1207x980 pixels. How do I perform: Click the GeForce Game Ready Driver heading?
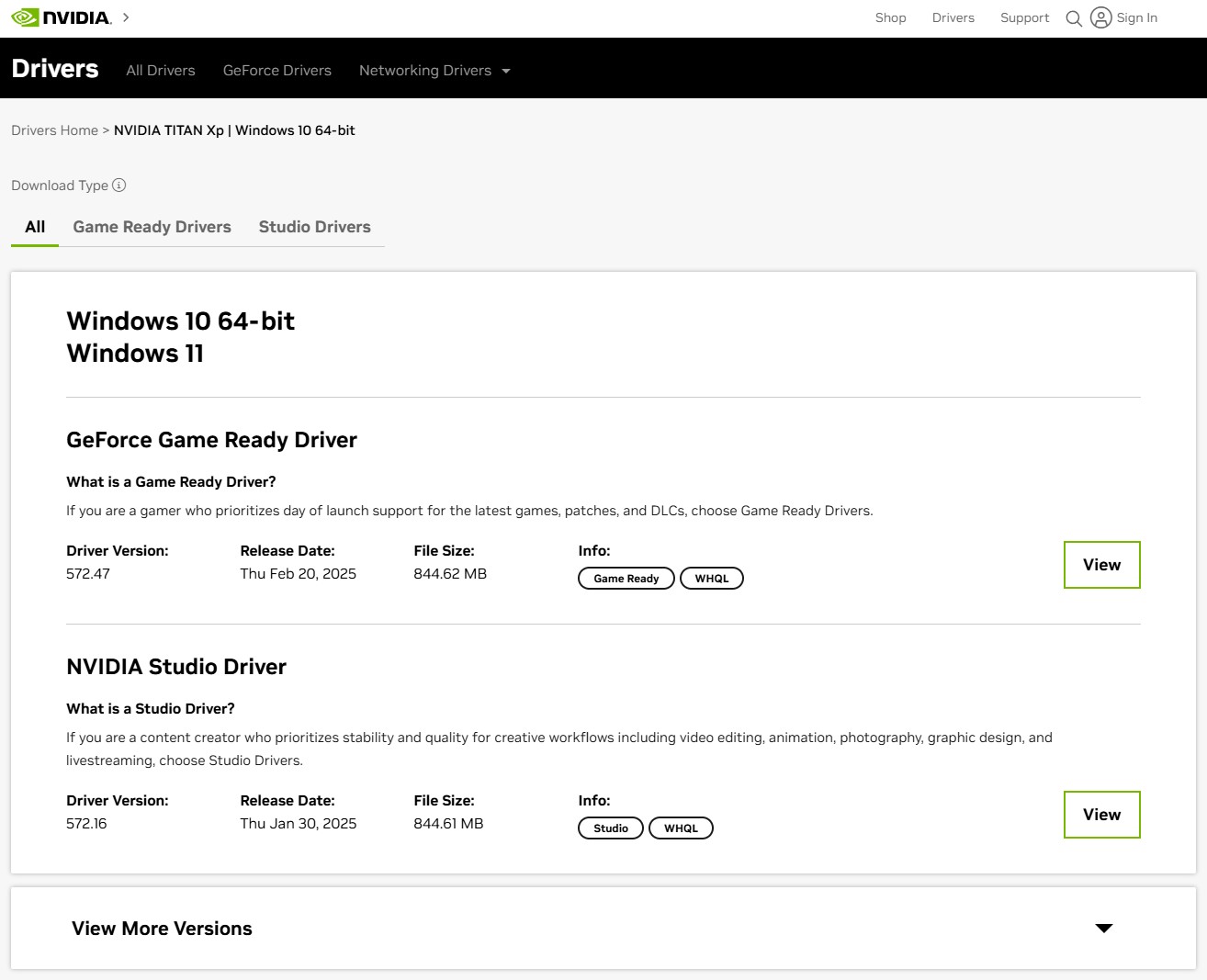(x=211, y=440)
